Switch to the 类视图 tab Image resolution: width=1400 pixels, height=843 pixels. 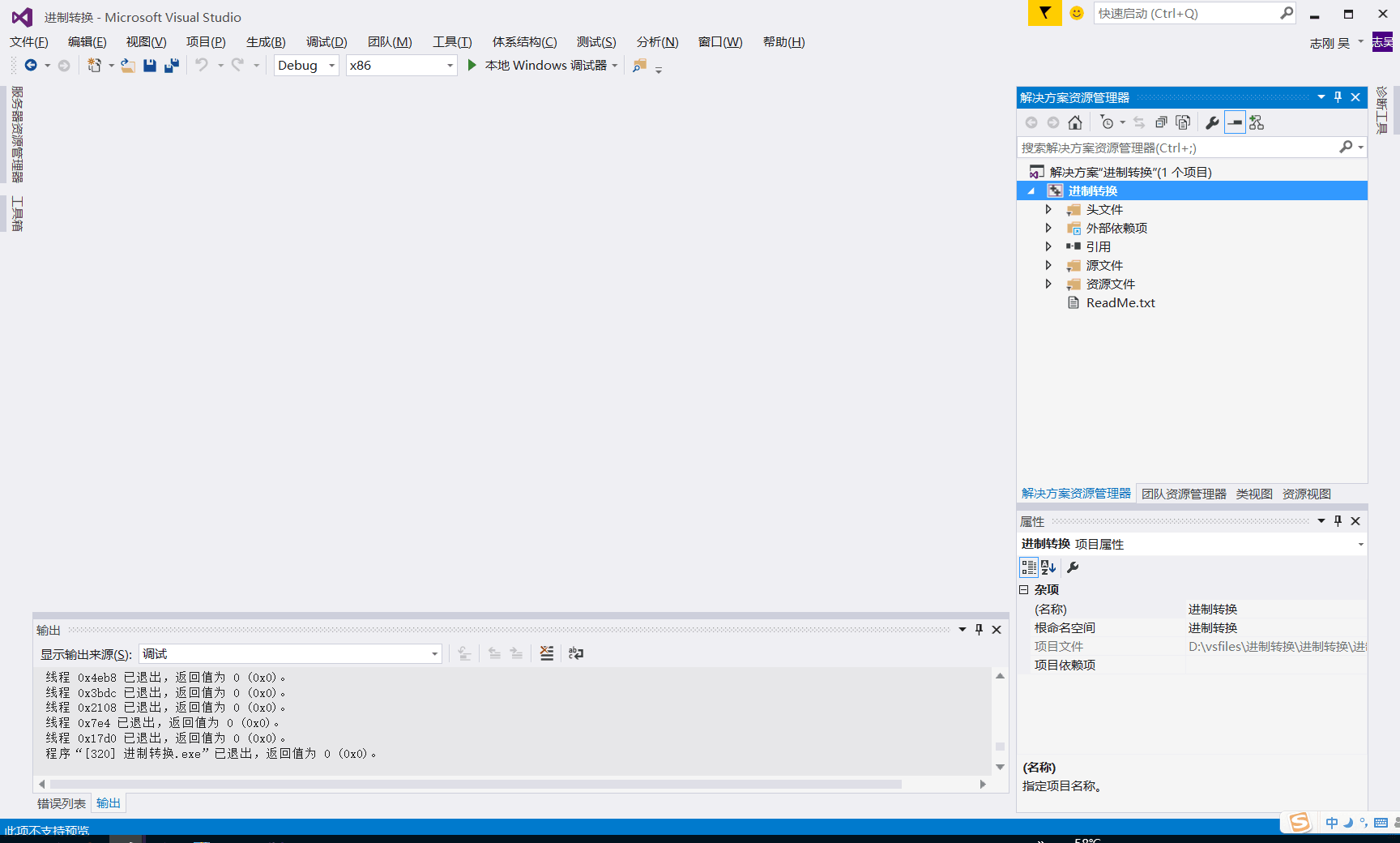[1254, 494]
